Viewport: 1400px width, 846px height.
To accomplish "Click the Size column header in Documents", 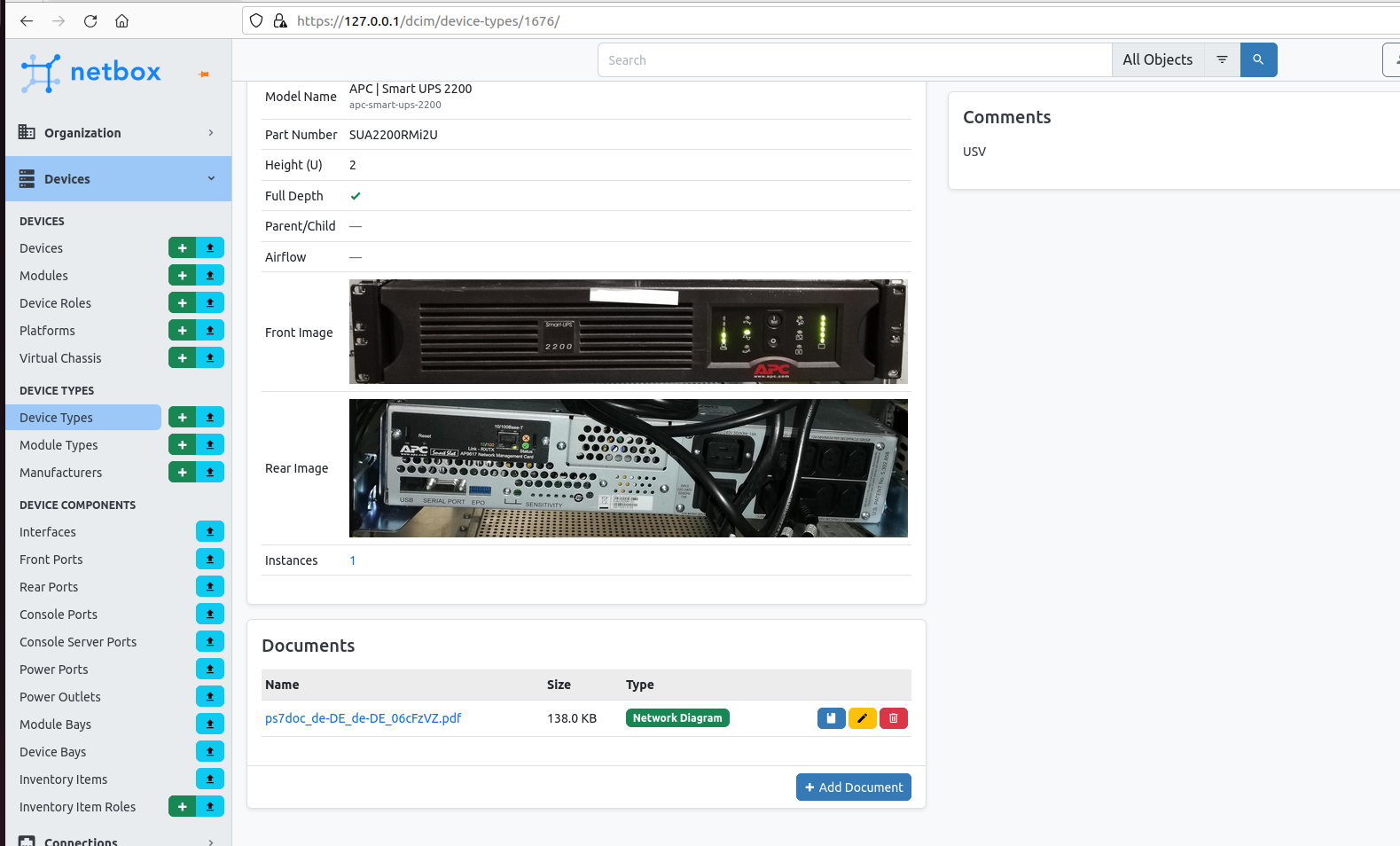I will click(x=559, y=685).
